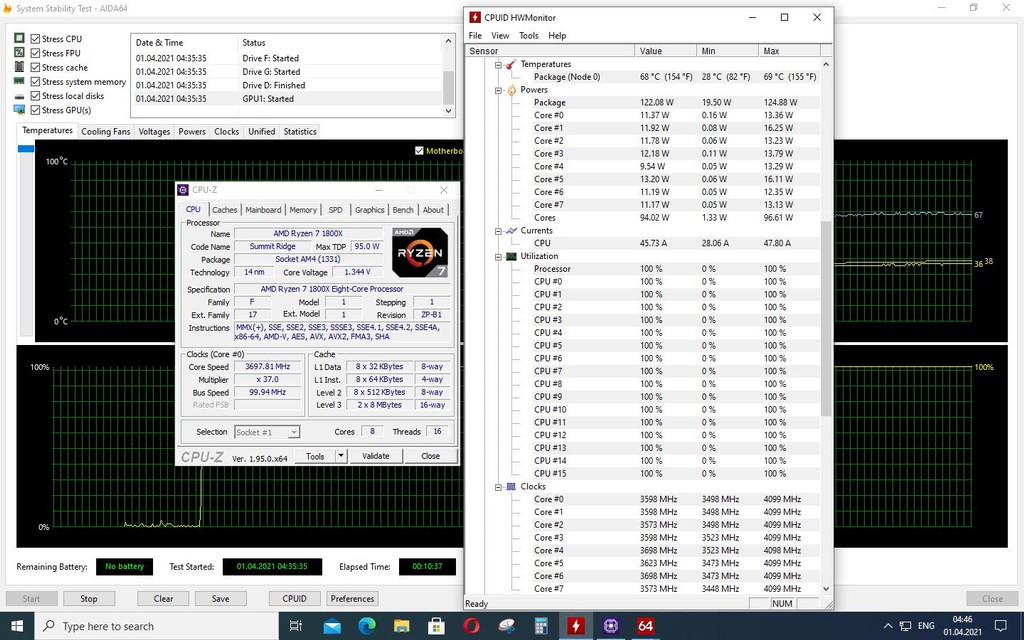The width and height of the screenshot is (1024, 640).
Task: Open the Bench tab in CPU-Z
Action: pyautogui.click(x=403, y=210)
